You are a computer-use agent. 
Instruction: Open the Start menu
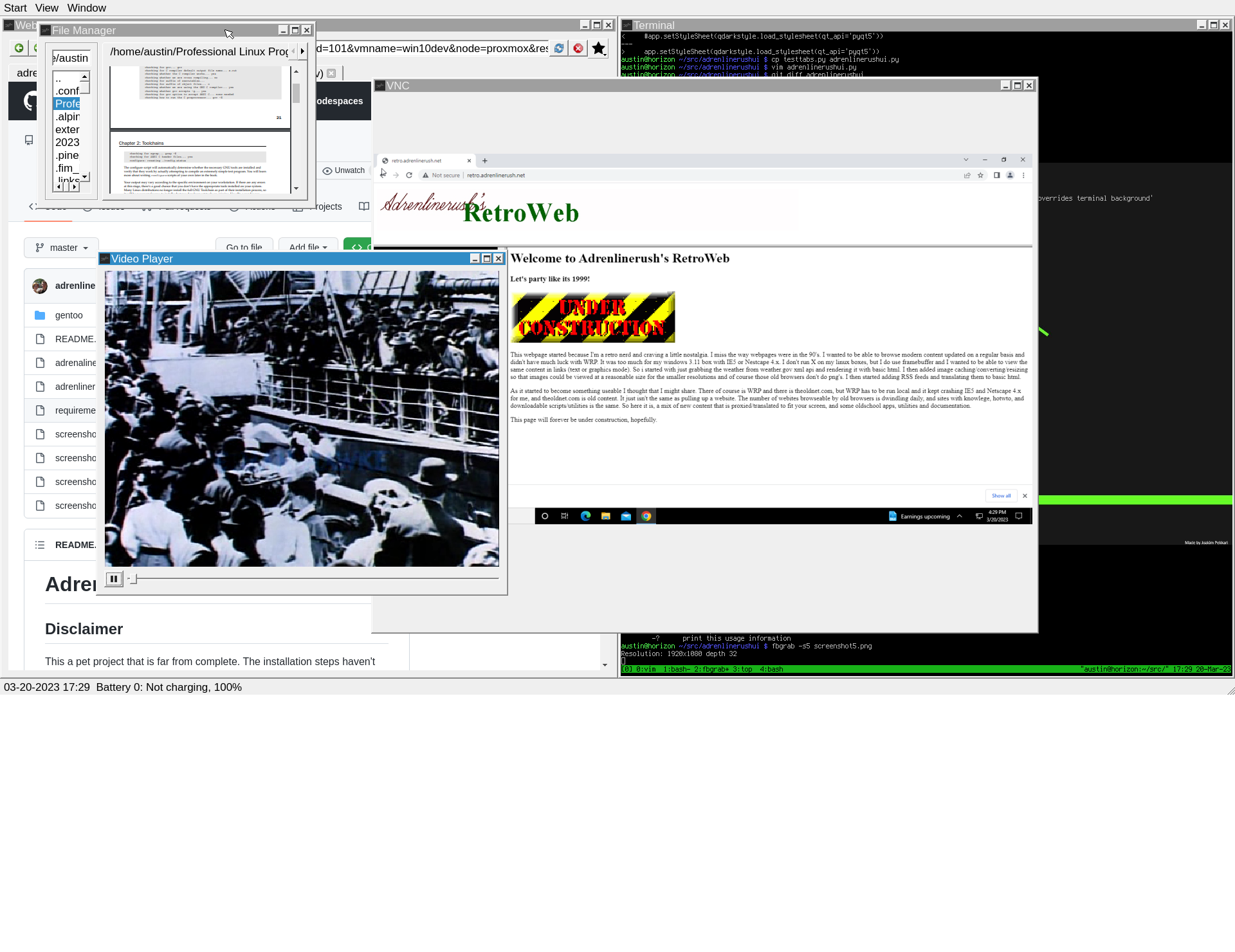[x=15, y=8]
